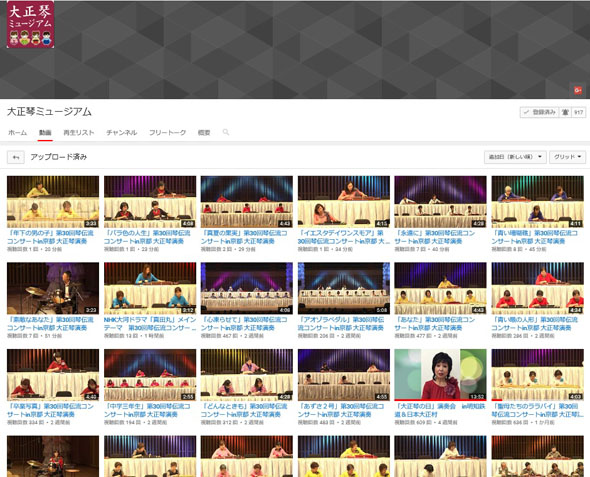
Task: Go to the チャンネル tab
Action: point(122,132)
